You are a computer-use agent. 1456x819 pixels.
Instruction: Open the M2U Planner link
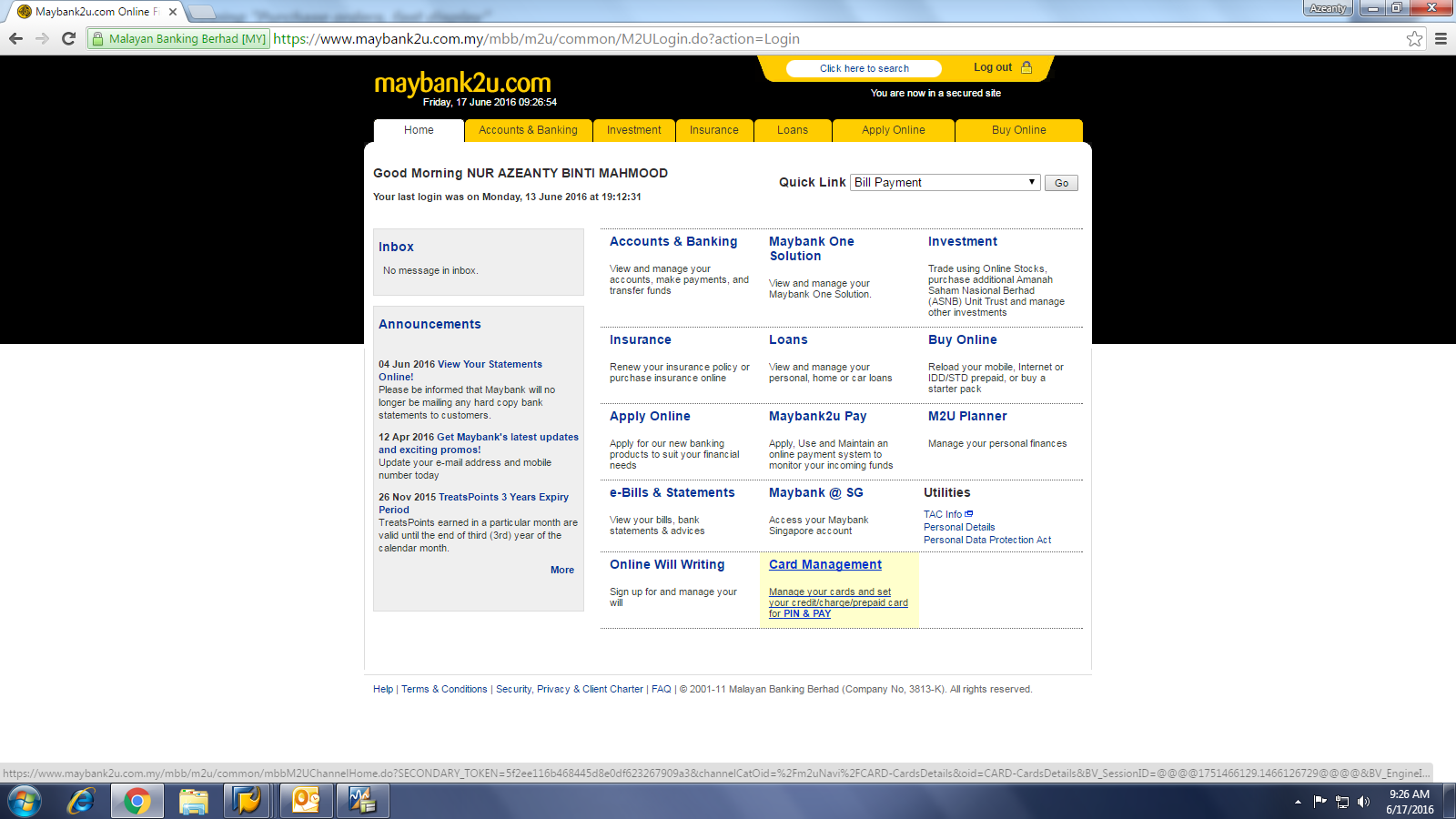967,416
